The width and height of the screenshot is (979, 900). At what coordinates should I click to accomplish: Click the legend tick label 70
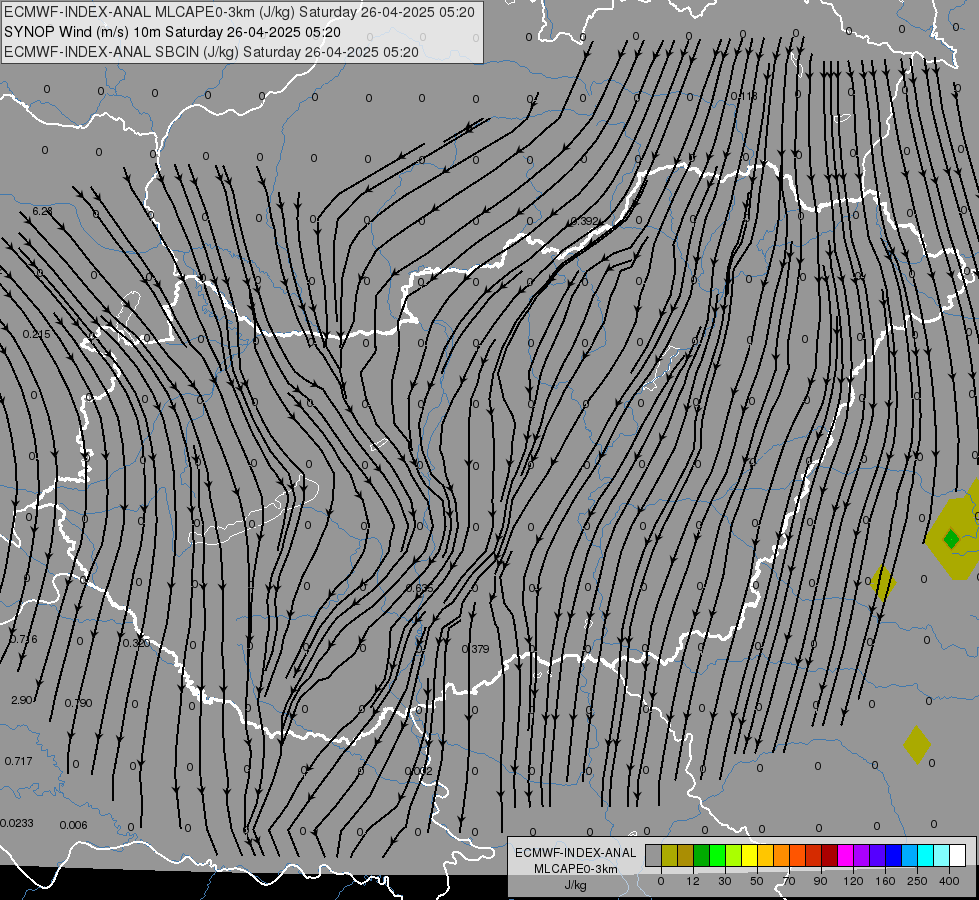tap(789, 881)
